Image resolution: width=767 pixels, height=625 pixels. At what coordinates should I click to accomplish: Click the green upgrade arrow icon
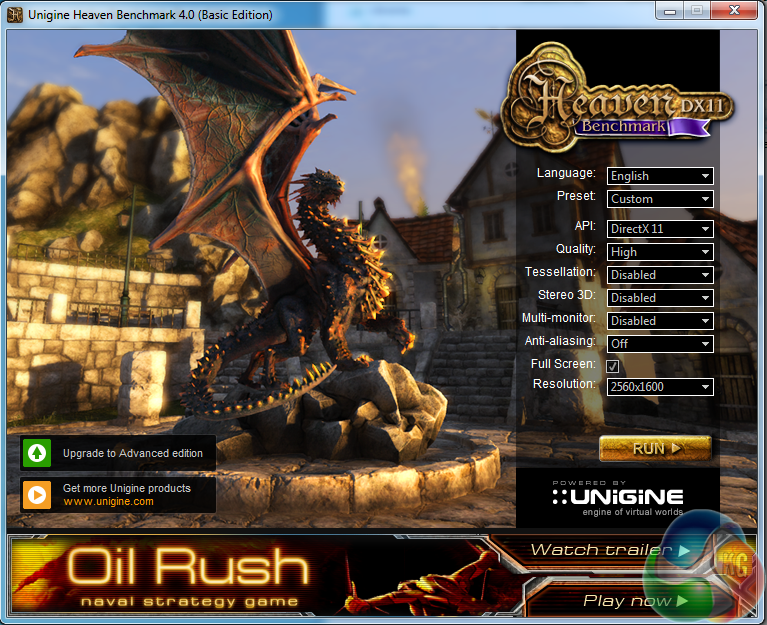[37, 453]
